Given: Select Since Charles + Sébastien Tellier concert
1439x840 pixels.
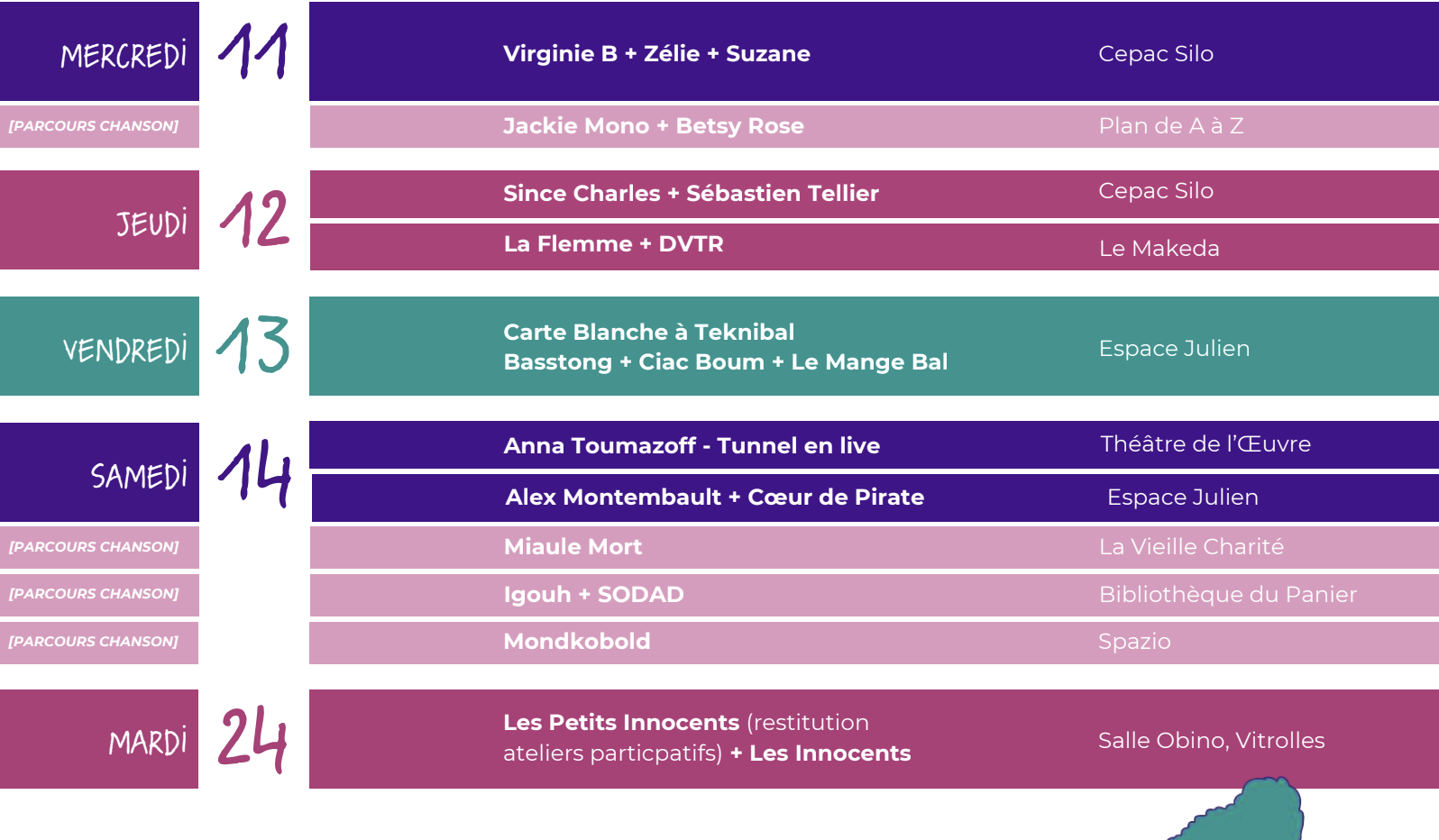Looking at the screenshot, I should (691, 194).
